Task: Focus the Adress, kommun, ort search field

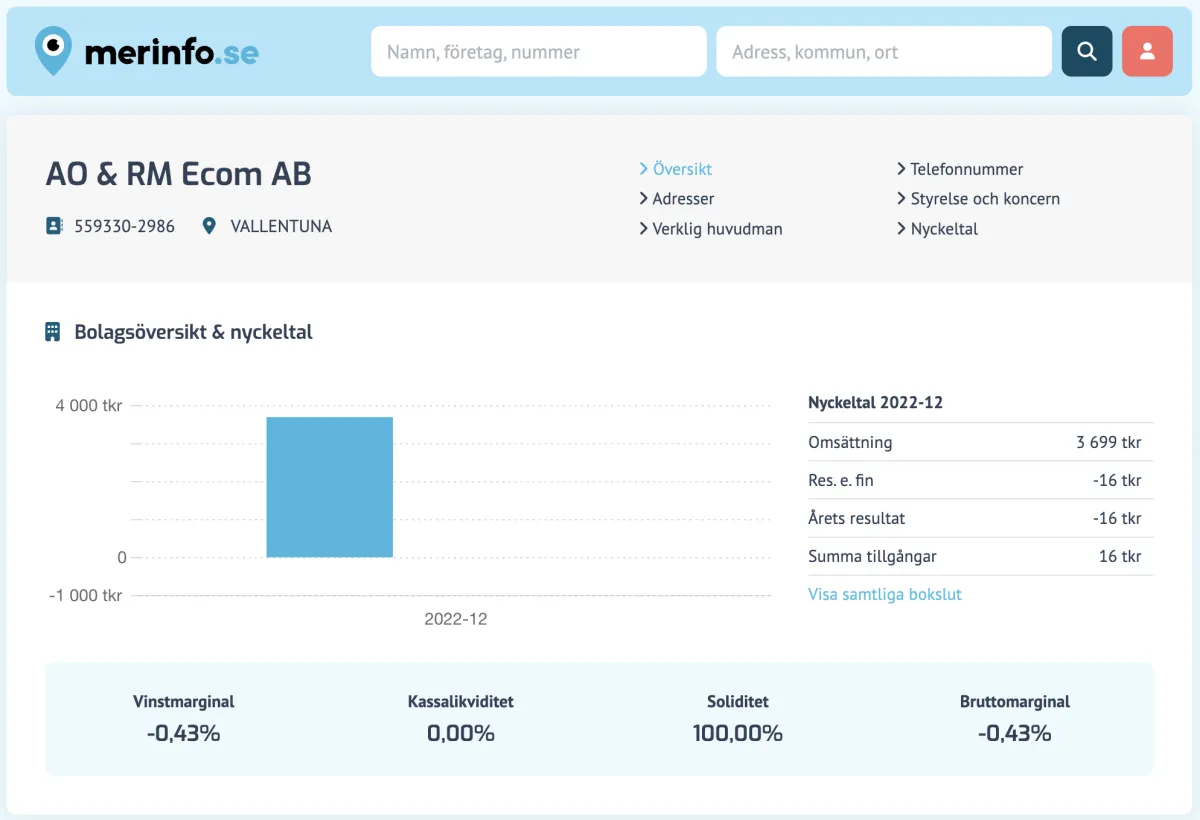Action: (x=884, y=51)
